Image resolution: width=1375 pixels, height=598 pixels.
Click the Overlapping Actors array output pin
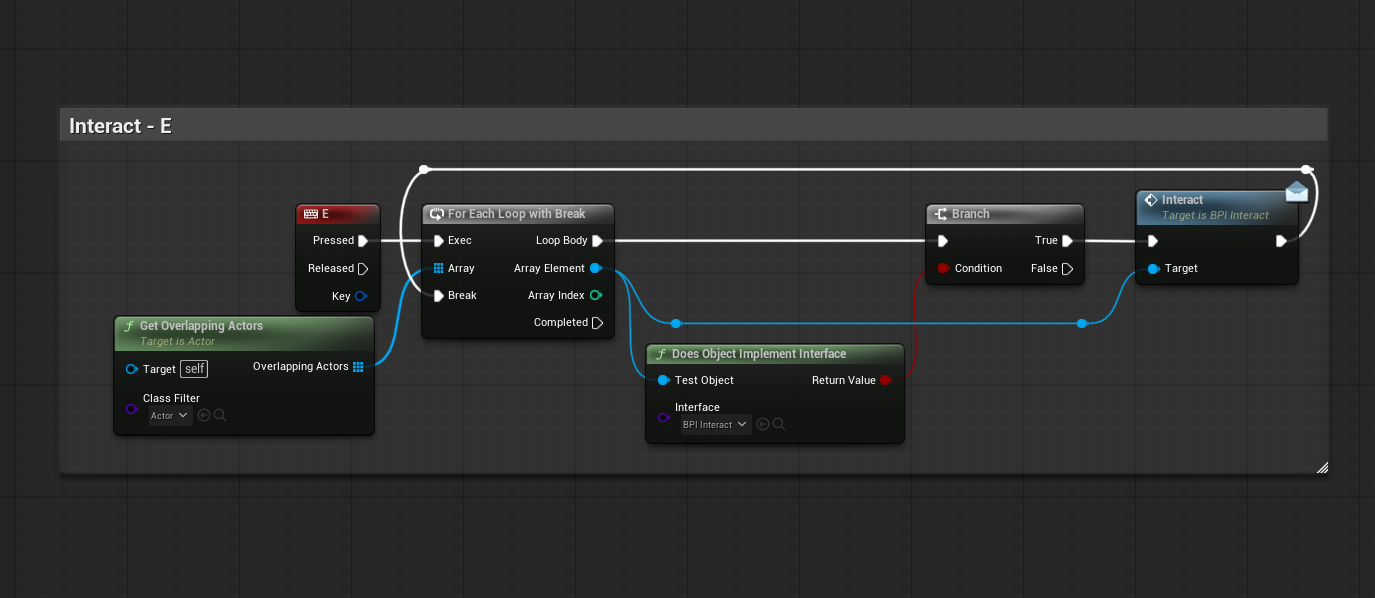[358, 367]
